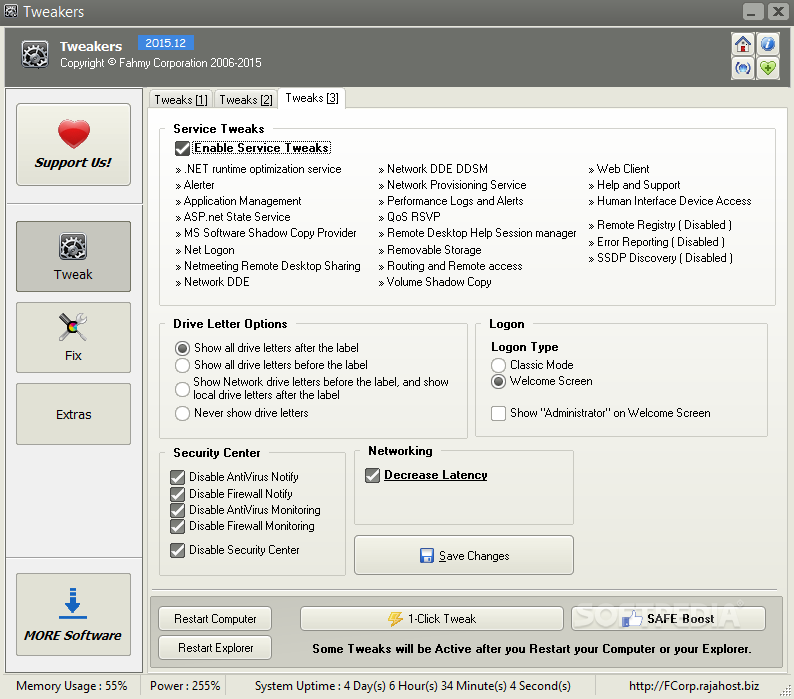Open the Tweak gear section

point(73,256)
